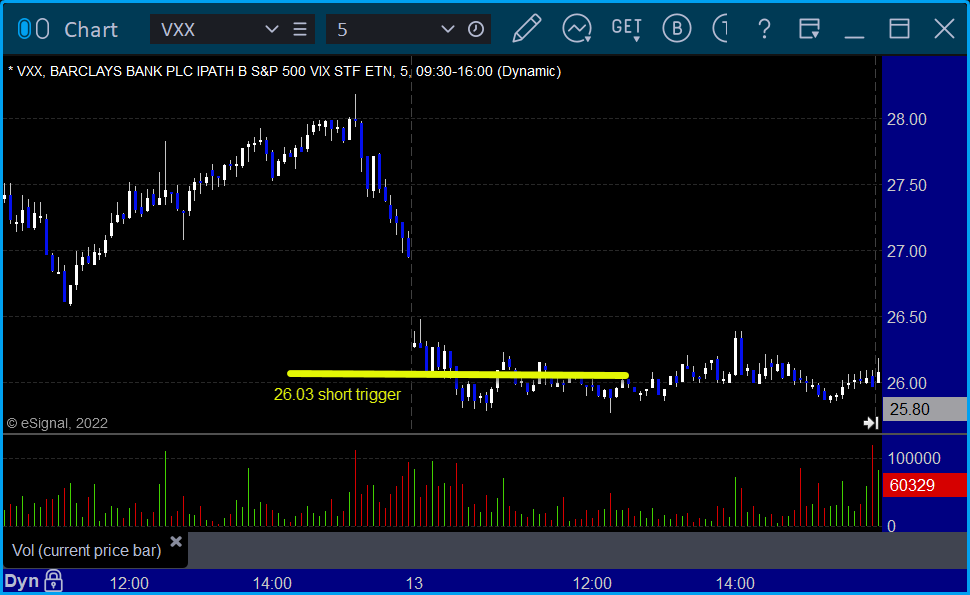Expand the 5 interval dropdown arrow
The width and height of the screenshot is (970, 595).
[448, 29]
